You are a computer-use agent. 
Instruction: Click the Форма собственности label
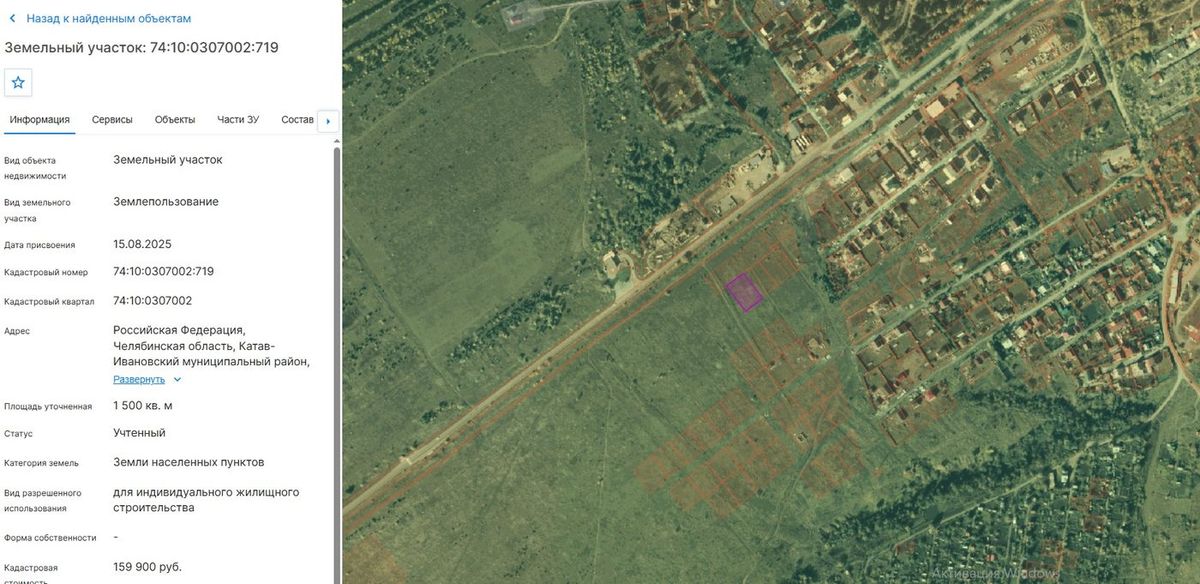(50, 538)
